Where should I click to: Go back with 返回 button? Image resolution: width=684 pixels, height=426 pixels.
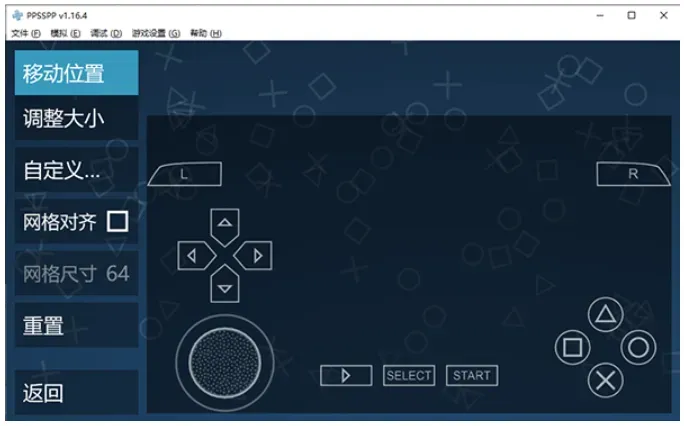coord(76,392)
